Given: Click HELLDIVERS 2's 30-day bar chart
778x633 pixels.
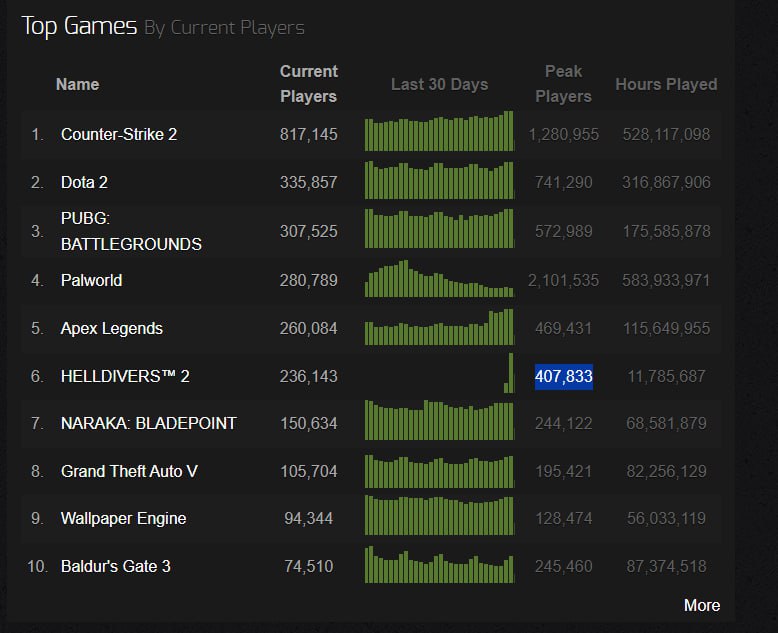Looking at the screenshot, I should point(508,374).
